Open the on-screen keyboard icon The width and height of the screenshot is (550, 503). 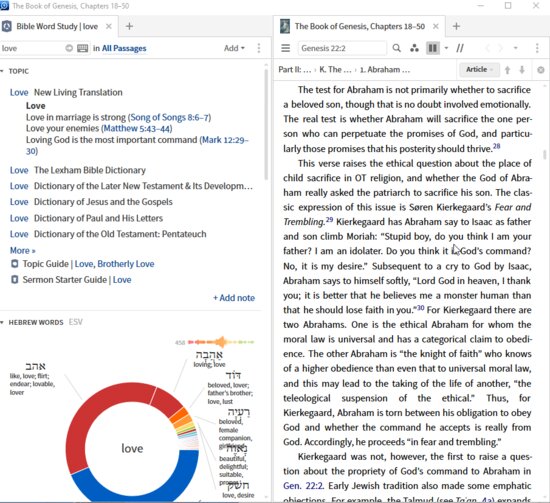click(x=82, y=48)
